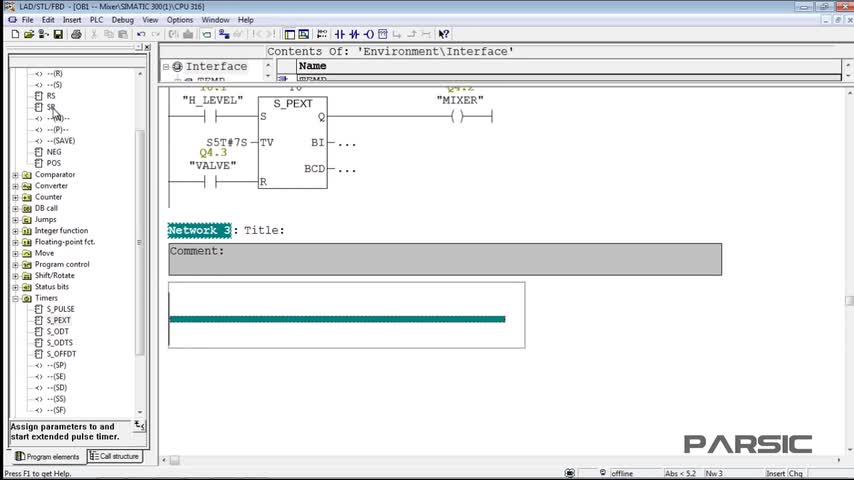Select the --(S) set coil element
This screenshot has height=480, width=854.
point(54,84)
